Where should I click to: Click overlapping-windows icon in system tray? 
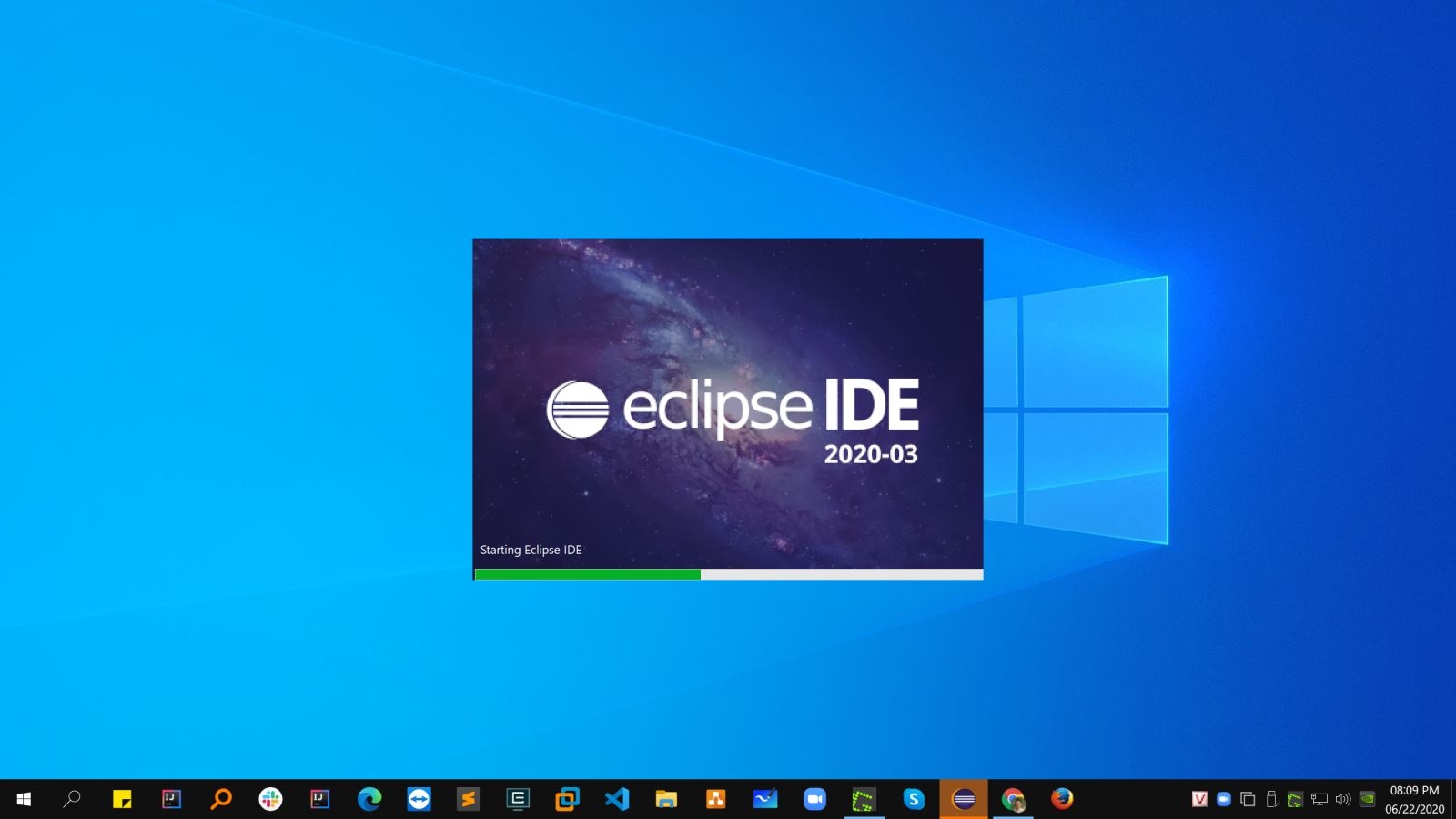(1248, 799)
